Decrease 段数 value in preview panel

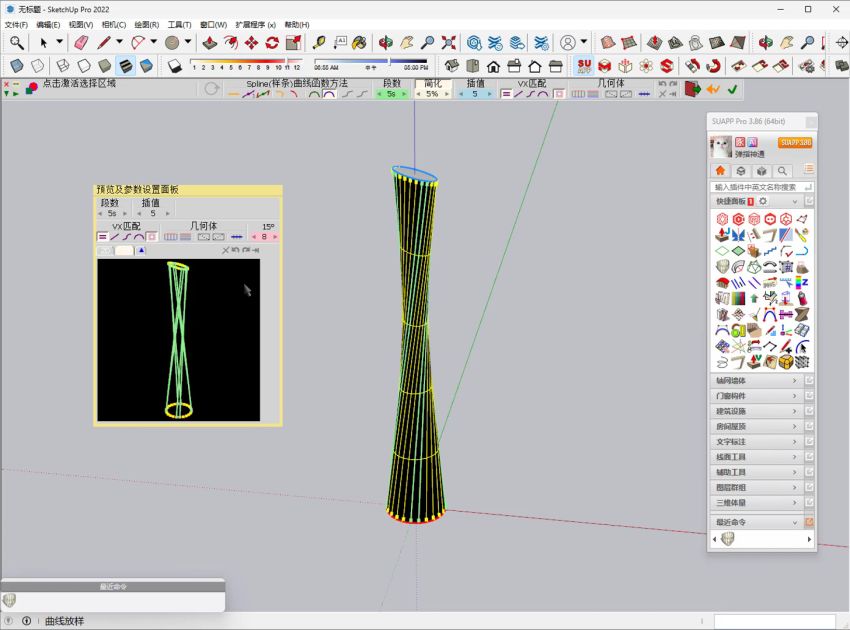pos(100,214)
